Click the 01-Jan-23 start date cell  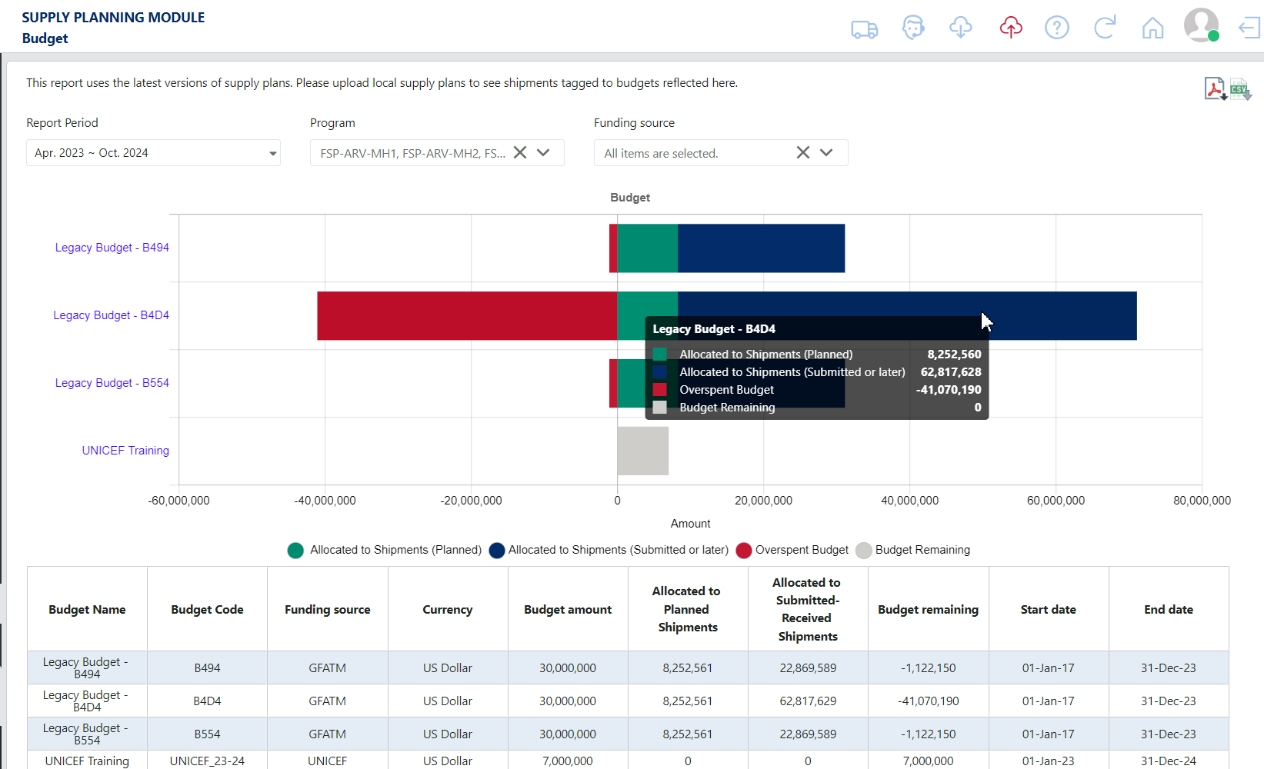click(1048, 761)
